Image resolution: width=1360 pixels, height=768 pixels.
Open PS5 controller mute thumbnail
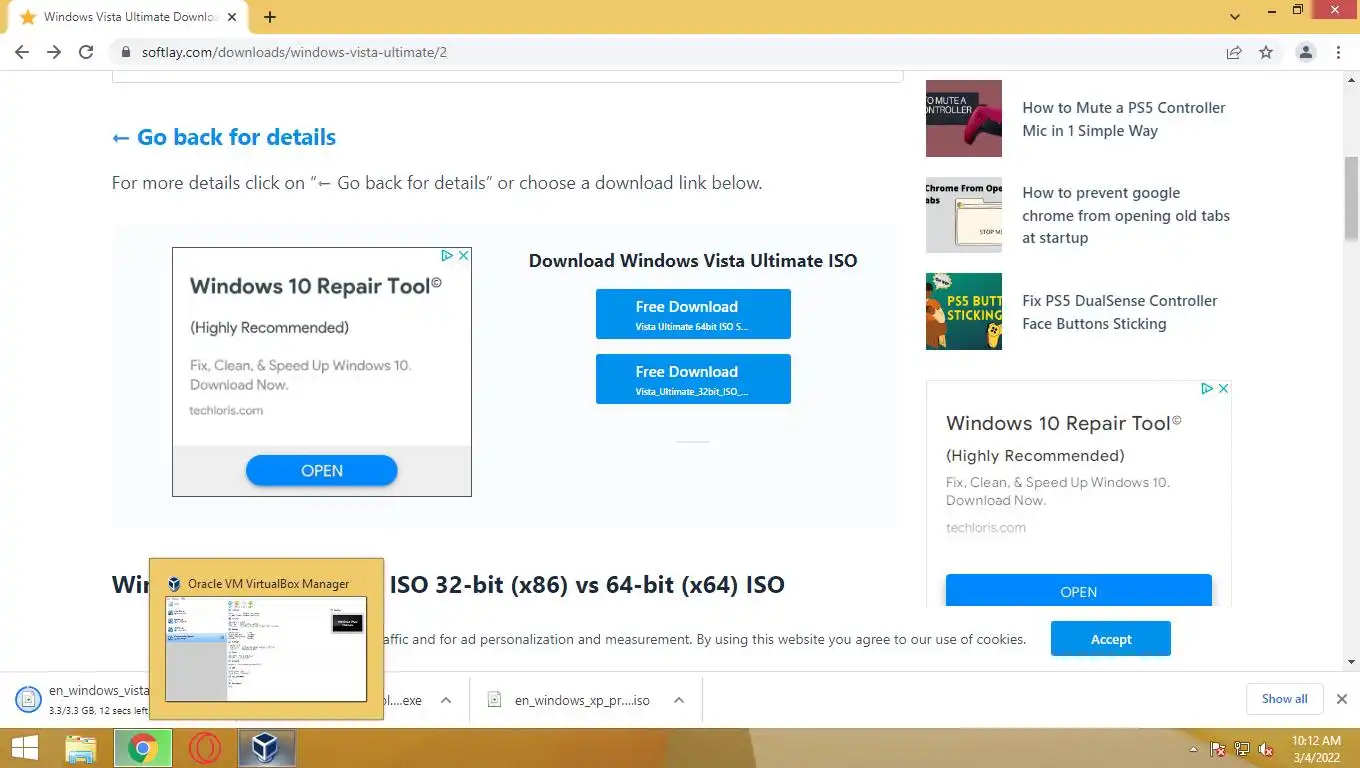click(x=964, y=118)
